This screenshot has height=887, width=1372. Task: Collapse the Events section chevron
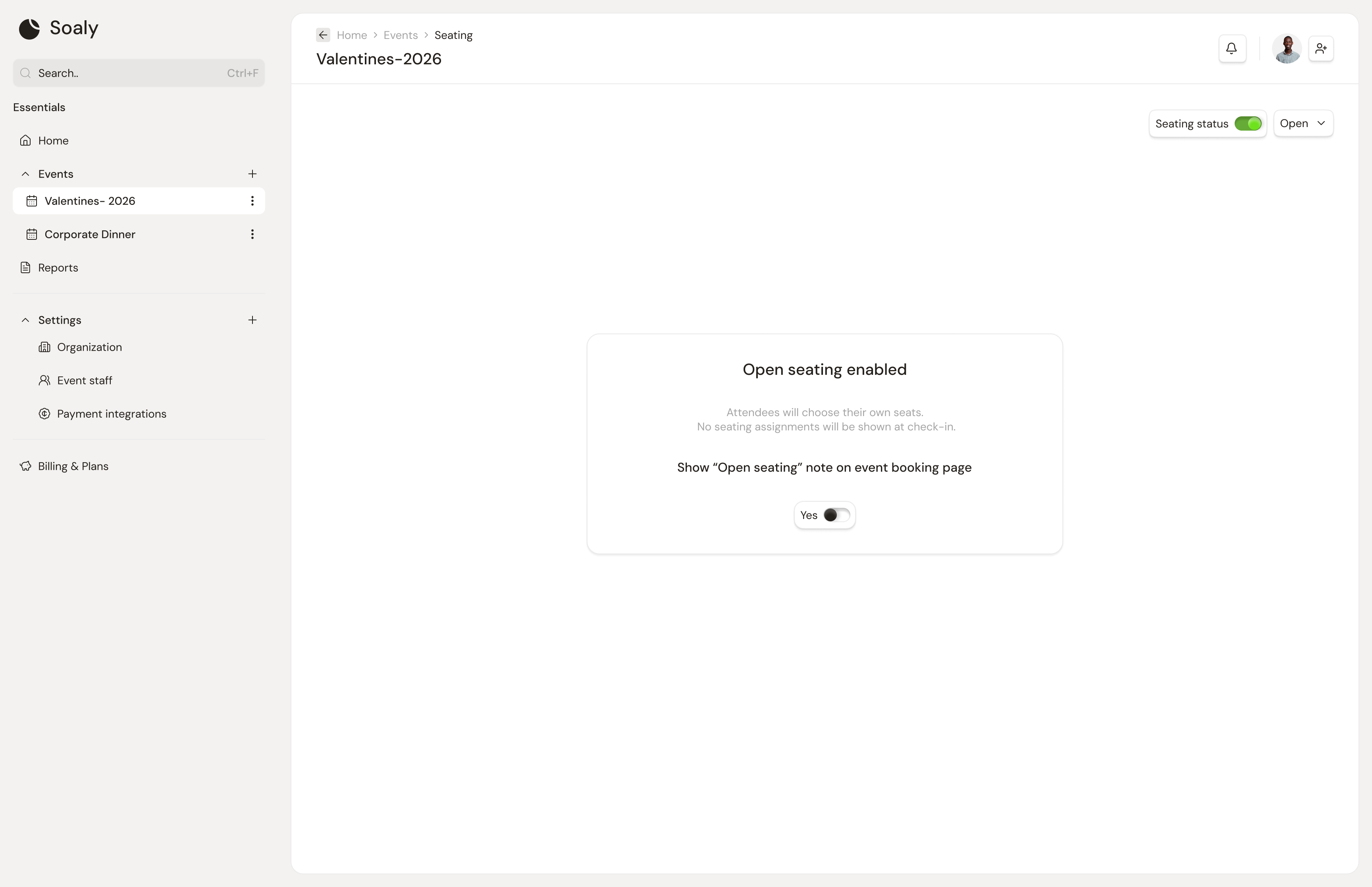pyautogui.click(x=25, y=174)
